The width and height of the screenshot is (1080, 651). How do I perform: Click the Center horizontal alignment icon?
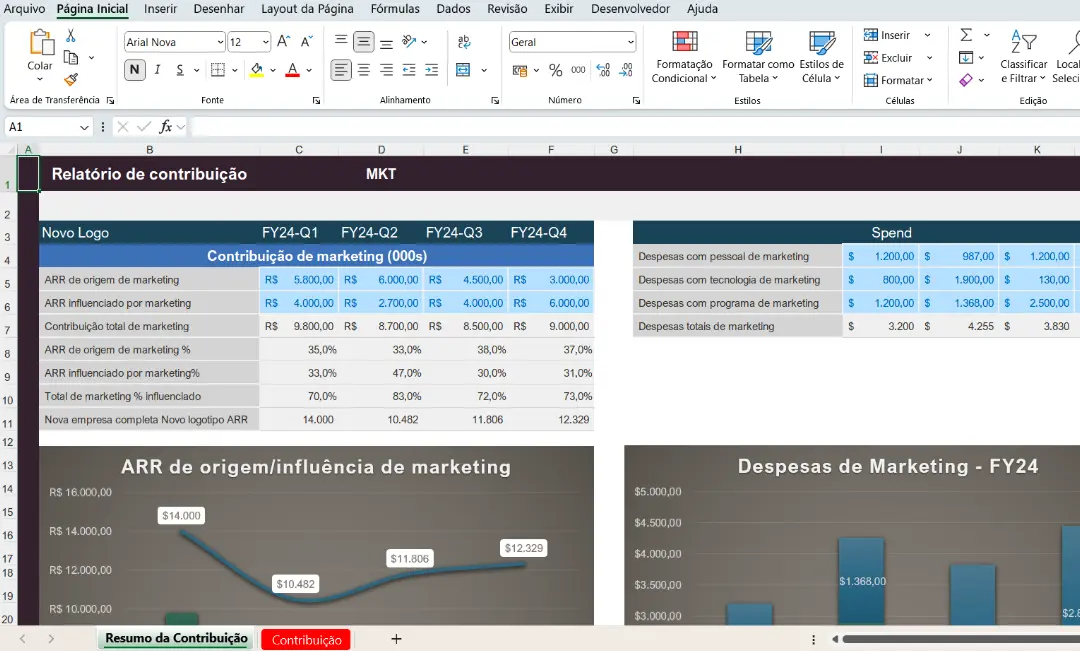364,70
